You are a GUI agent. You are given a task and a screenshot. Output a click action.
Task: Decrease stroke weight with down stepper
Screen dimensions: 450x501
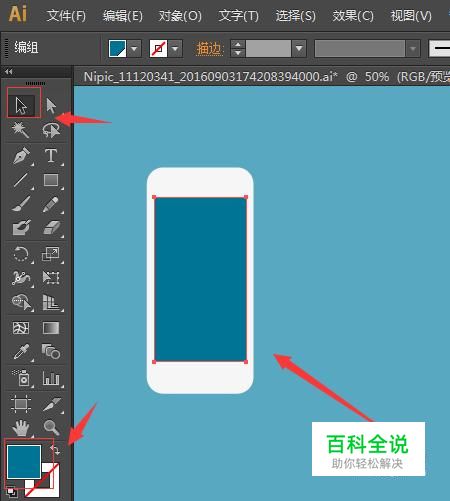[238, 53]
